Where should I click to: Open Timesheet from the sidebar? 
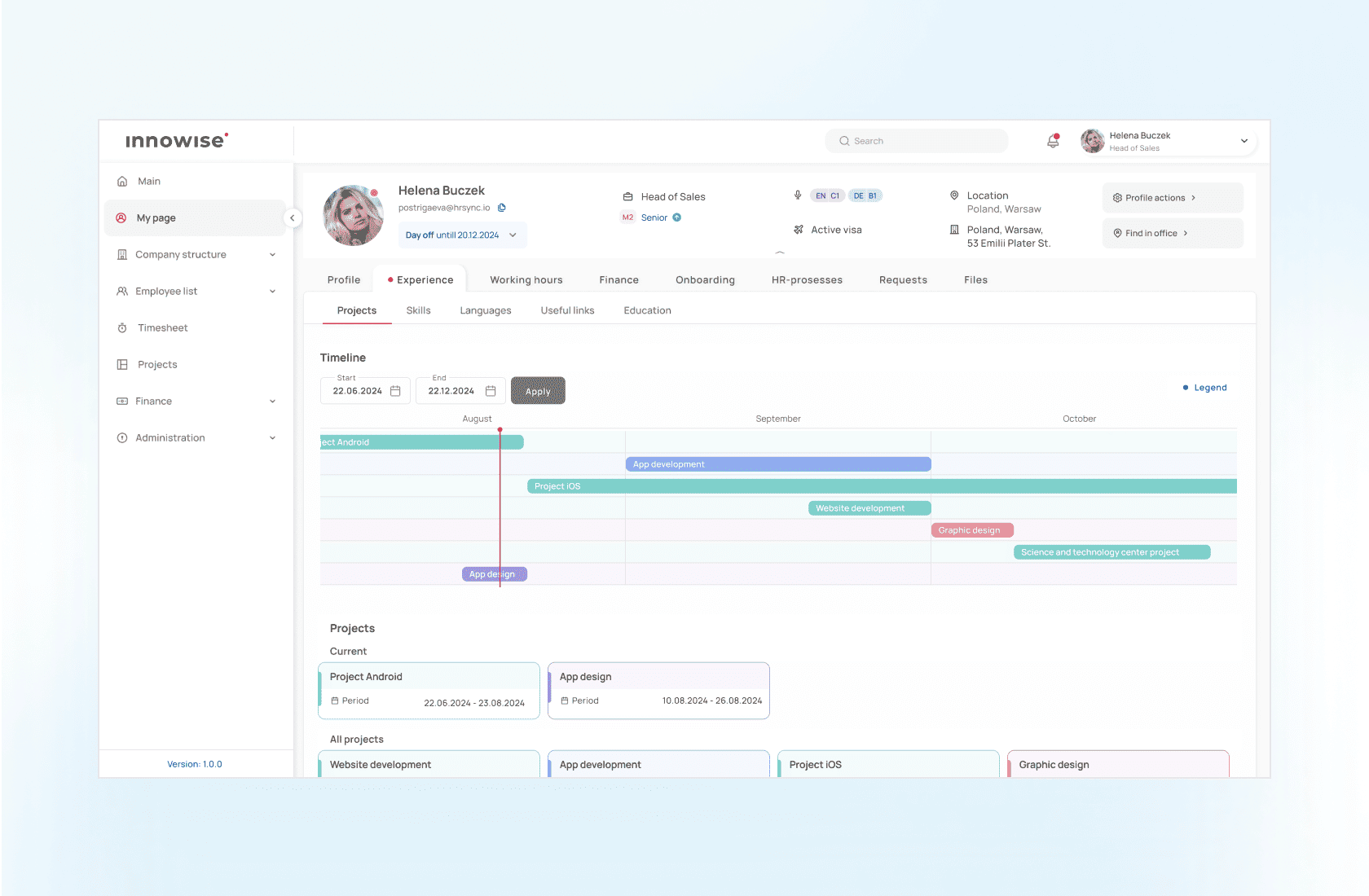[162, 327]
